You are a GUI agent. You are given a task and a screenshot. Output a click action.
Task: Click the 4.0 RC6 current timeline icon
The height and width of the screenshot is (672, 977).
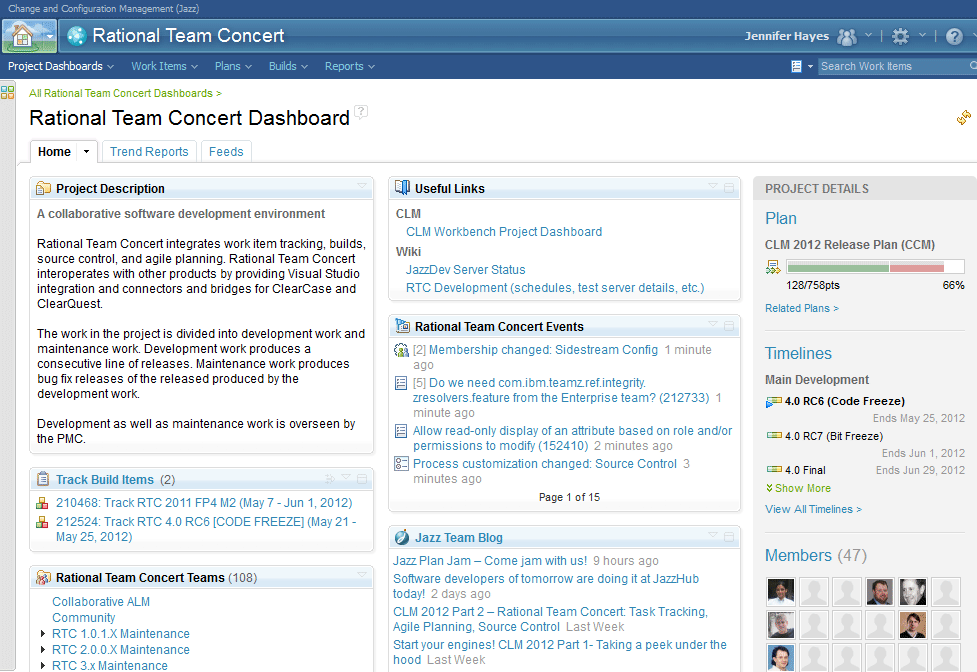773,402
